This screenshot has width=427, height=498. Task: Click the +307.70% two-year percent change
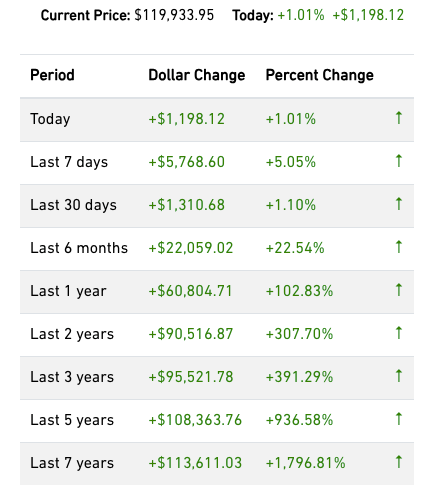click(299, 334)
